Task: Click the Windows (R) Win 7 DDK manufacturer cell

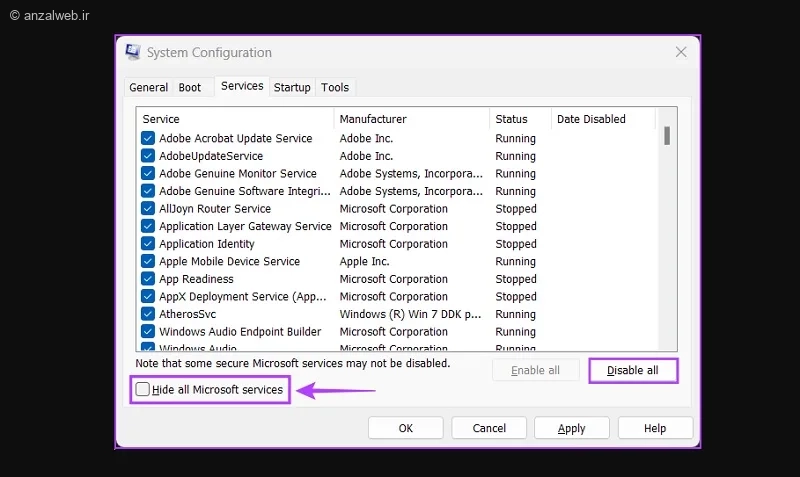Action: pos(410,314)
